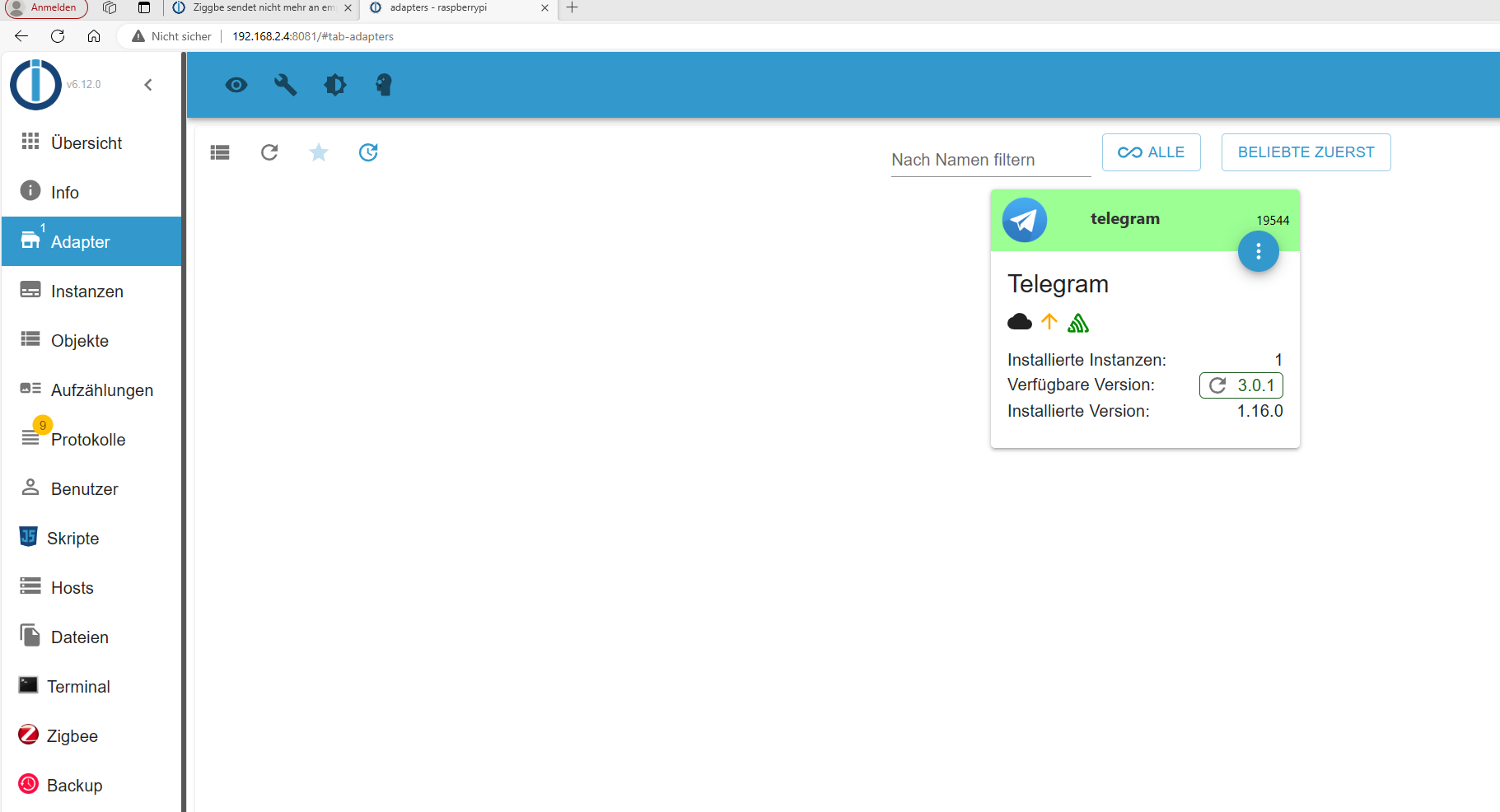Click the 'Nicht sicher' security warning
This screenshot has width=1500, height=812.
[172, 36]
